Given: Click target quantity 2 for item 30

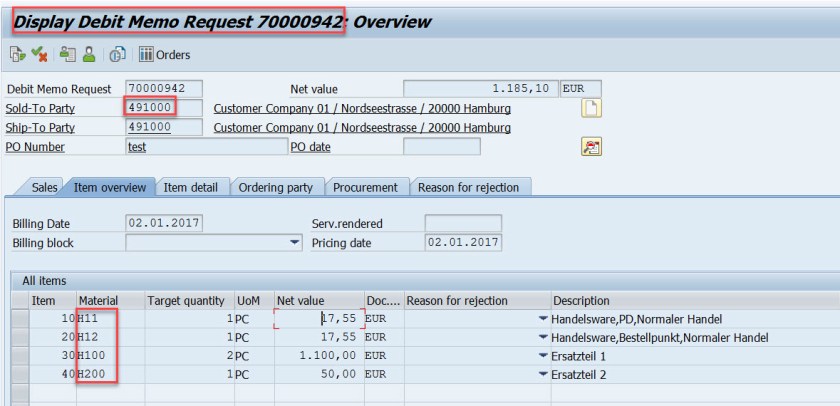Looking at the screenshot, I should [190, 356].
